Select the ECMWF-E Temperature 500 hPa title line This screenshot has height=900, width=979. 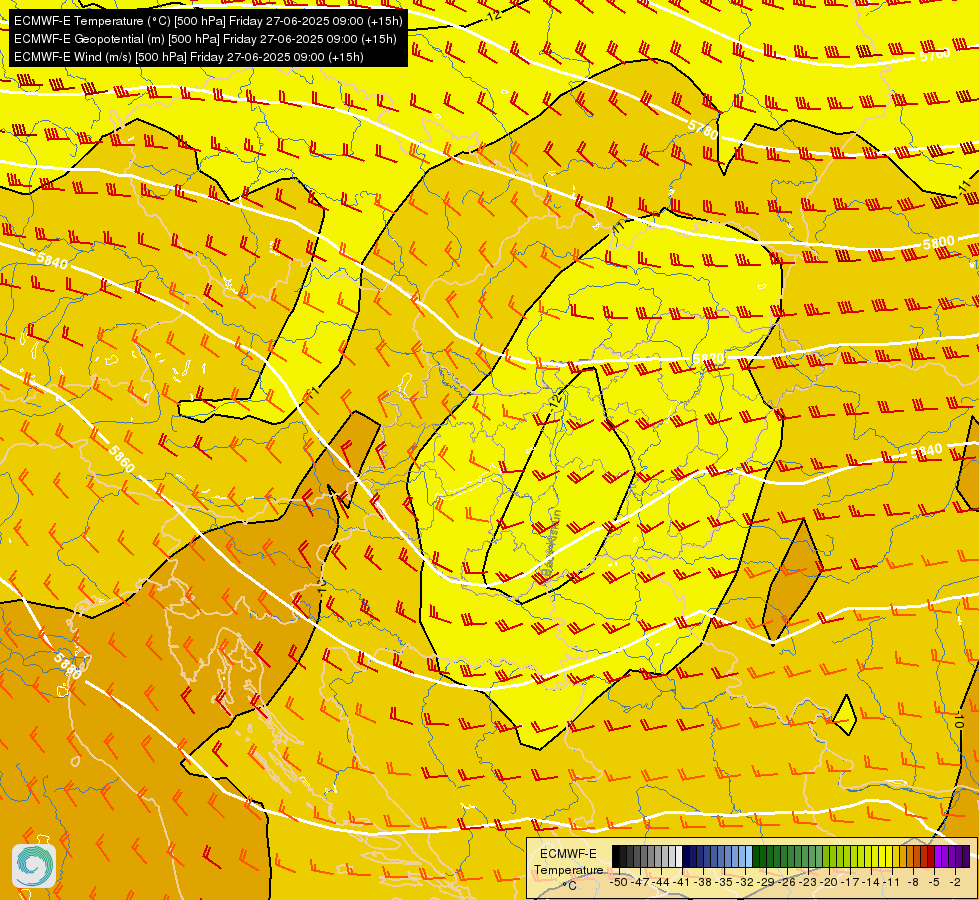(209, 21)
